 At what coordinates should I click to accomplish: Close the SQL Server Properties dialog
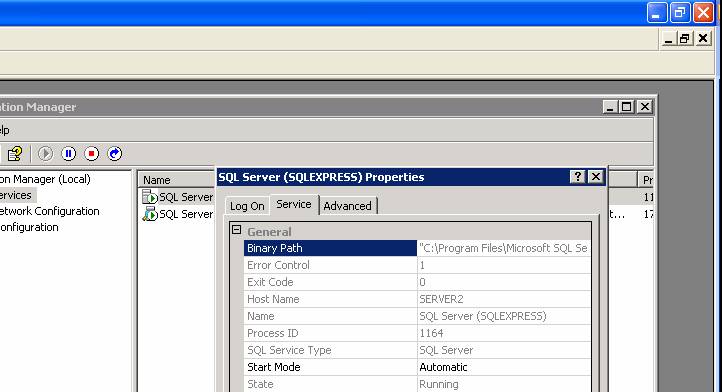click(596, 176)
